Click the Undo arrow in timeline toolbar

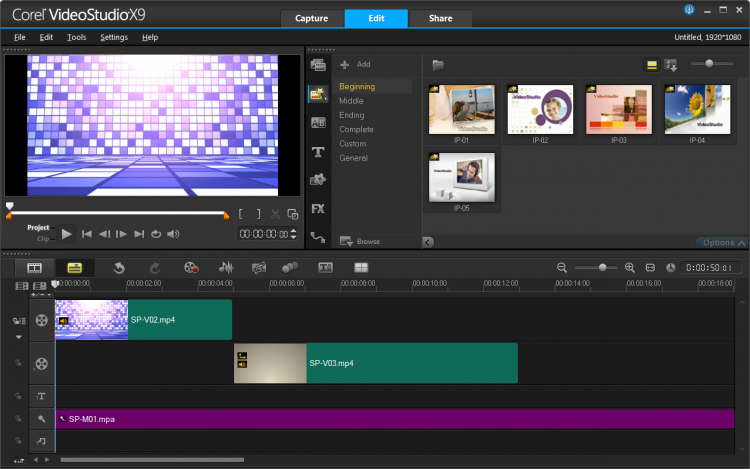pos(118,268)
